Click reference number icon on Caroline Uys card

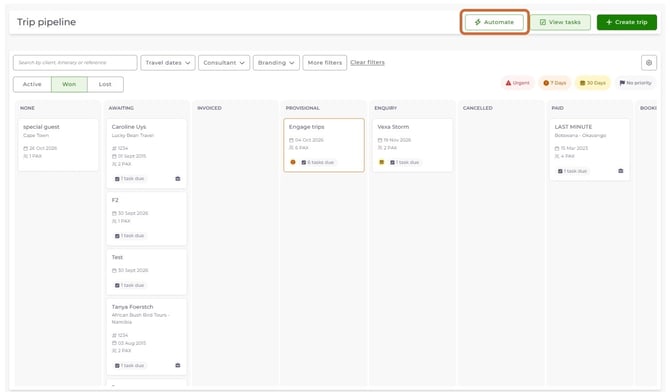coord(114,148)
